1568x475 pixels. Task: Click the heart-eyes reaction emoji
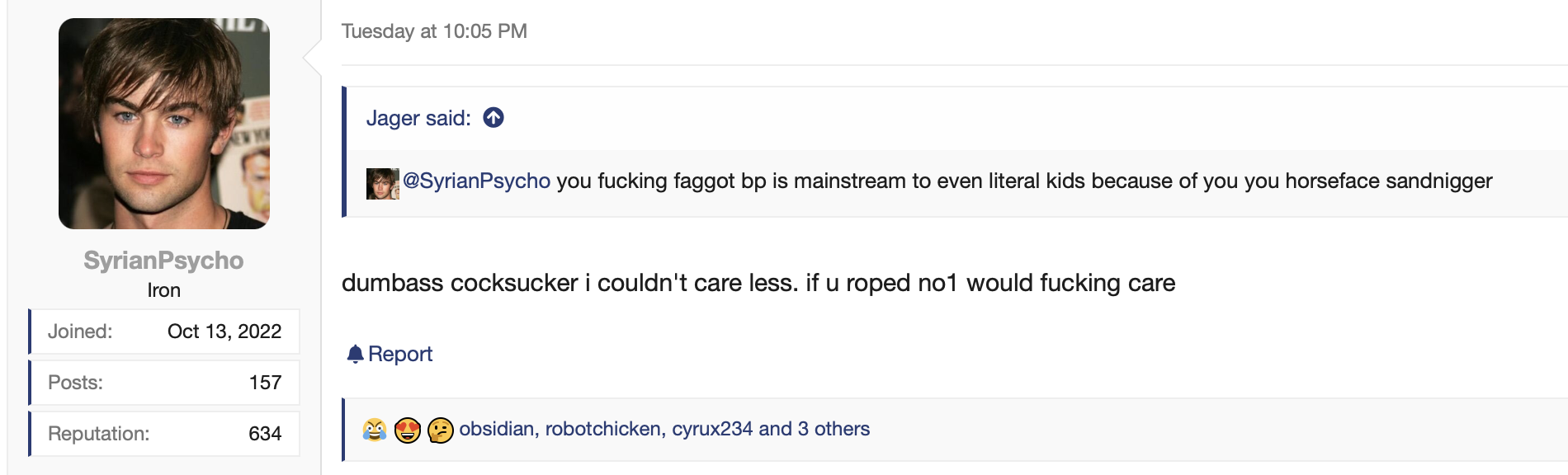coord(408,430)
